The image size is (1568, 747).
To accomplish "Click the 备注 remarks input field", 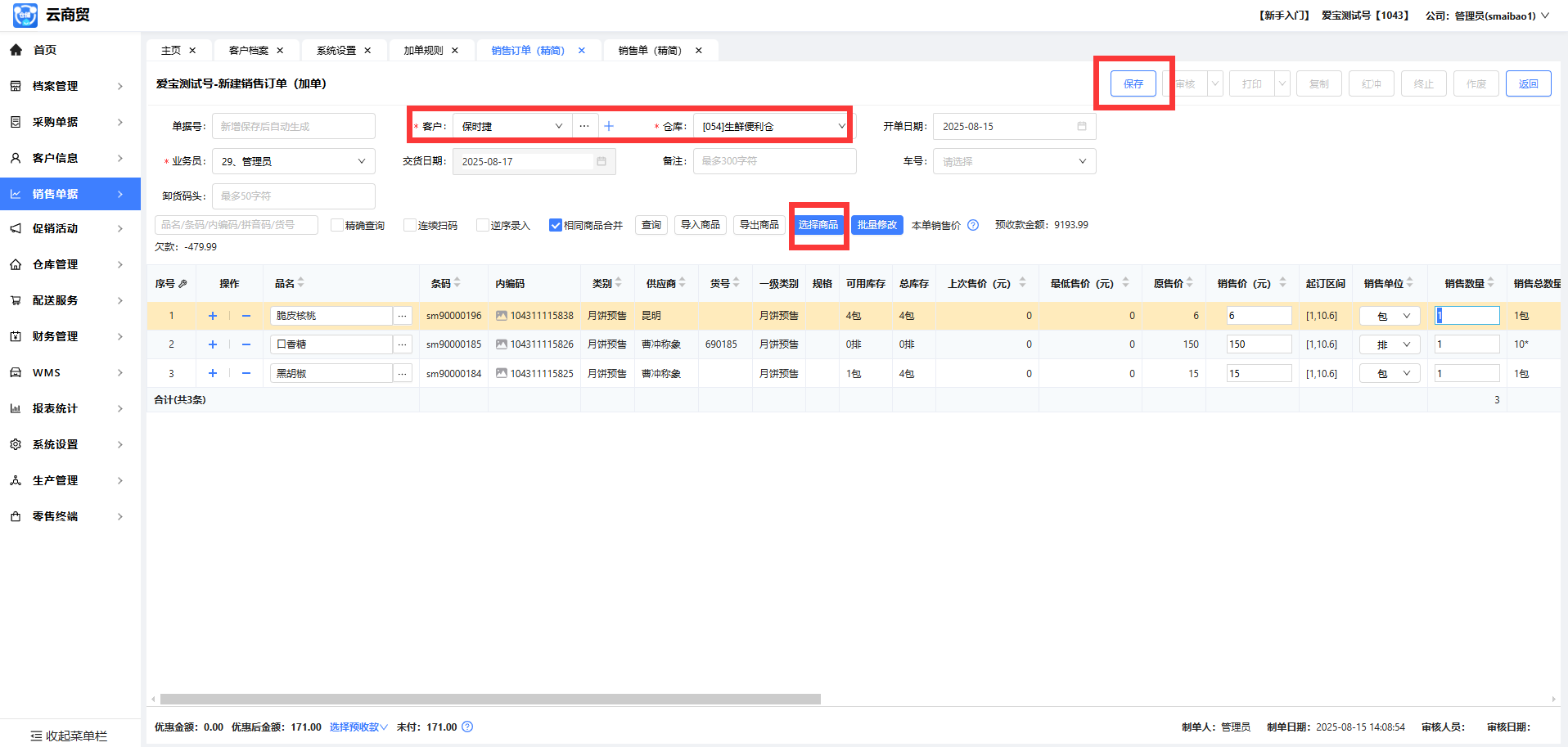I will click(773, 161).
